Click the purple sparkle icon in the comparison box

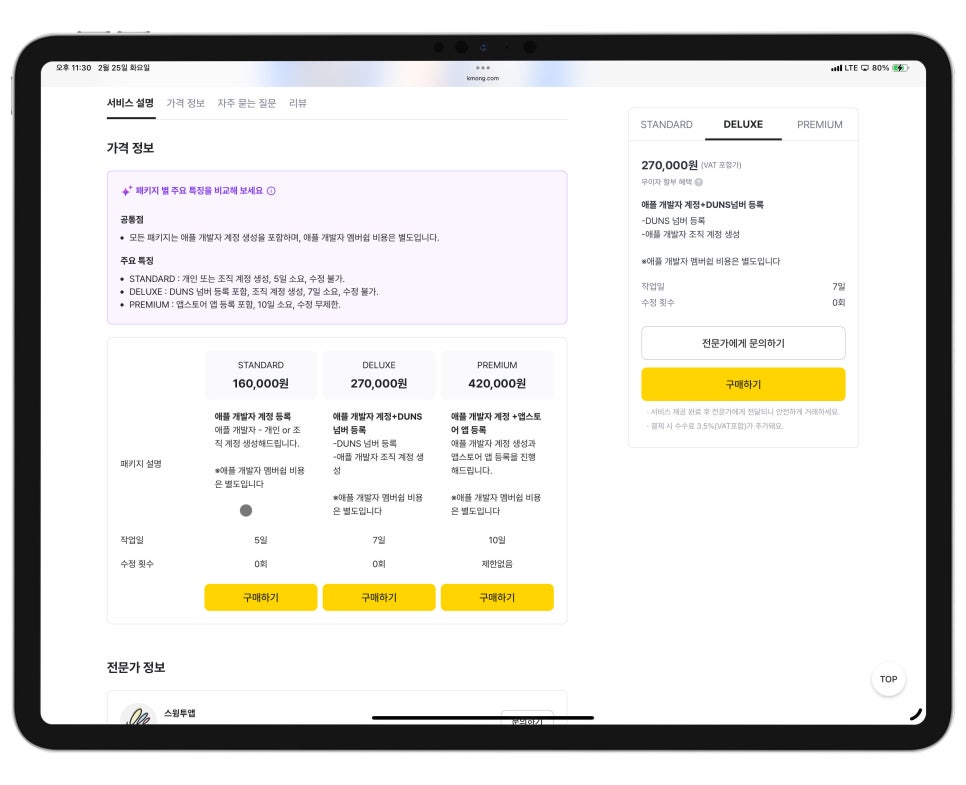[126, 191]
